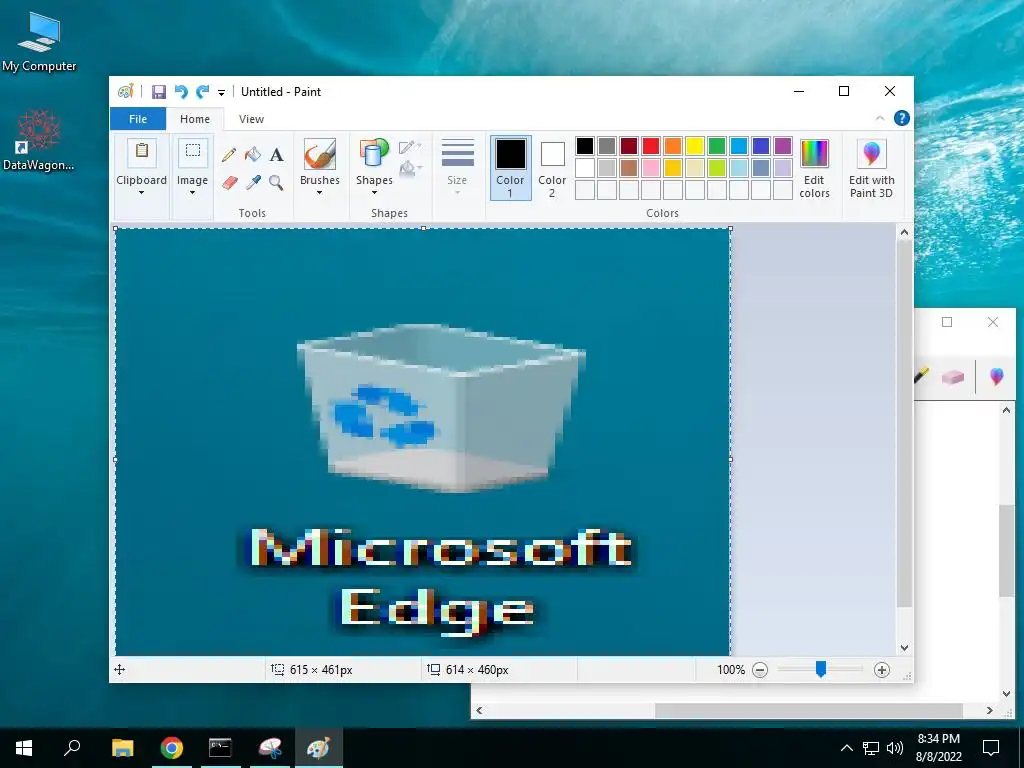1024x768 pixels.
Task: Click the Save icon in title bar
Action: coord(159,92)
